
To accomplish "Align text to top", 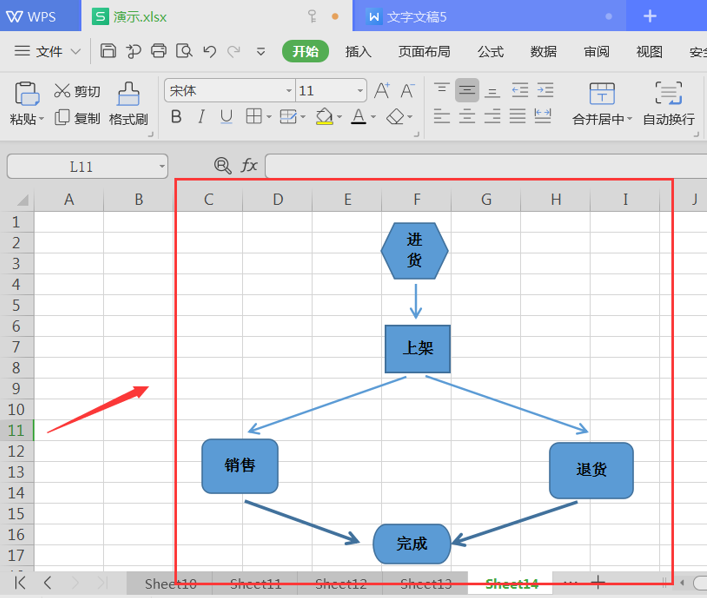I will 441,90.
